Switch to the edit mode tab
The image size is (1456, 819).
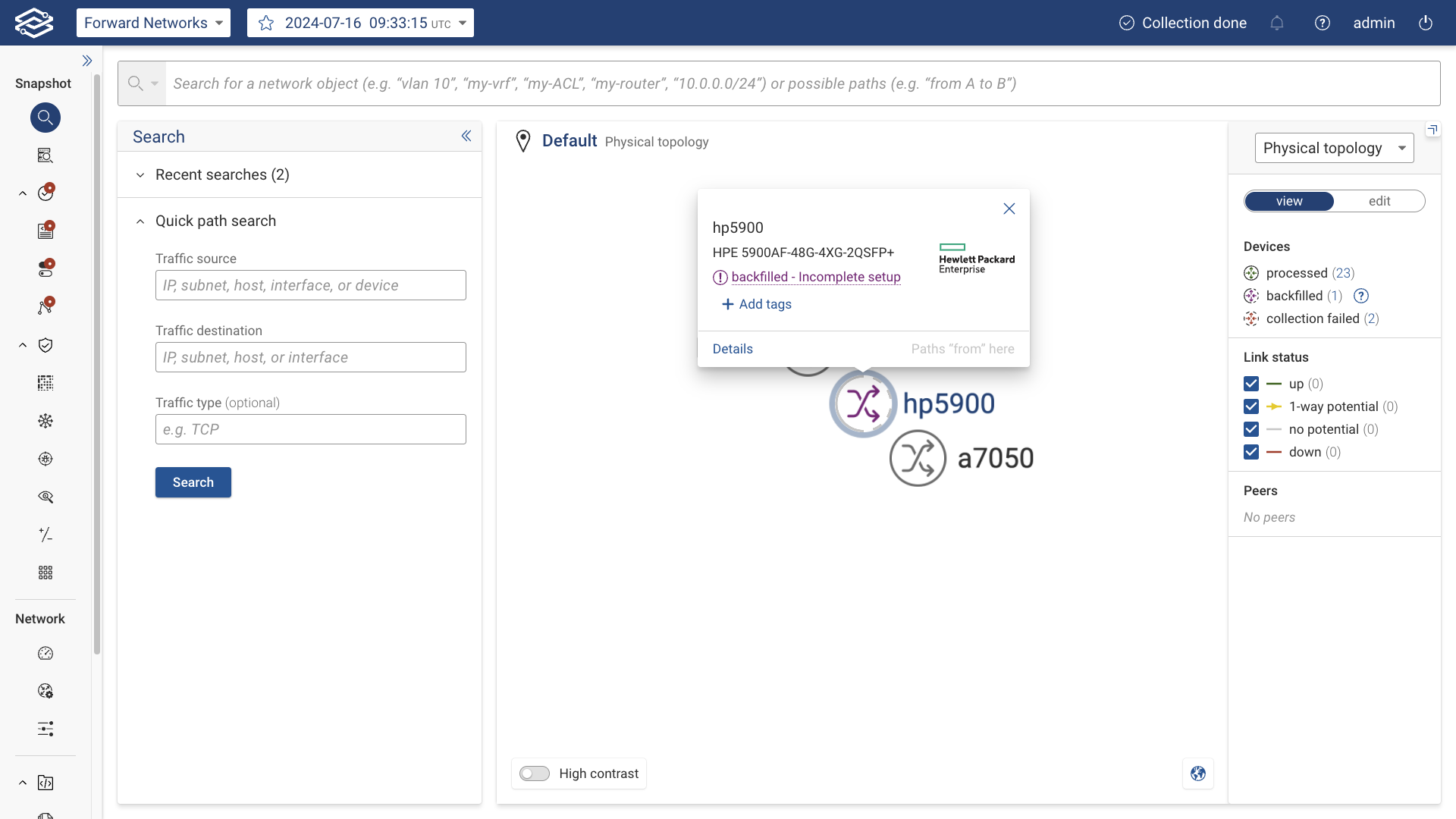pyautogui.click(x=1379, y=201)
